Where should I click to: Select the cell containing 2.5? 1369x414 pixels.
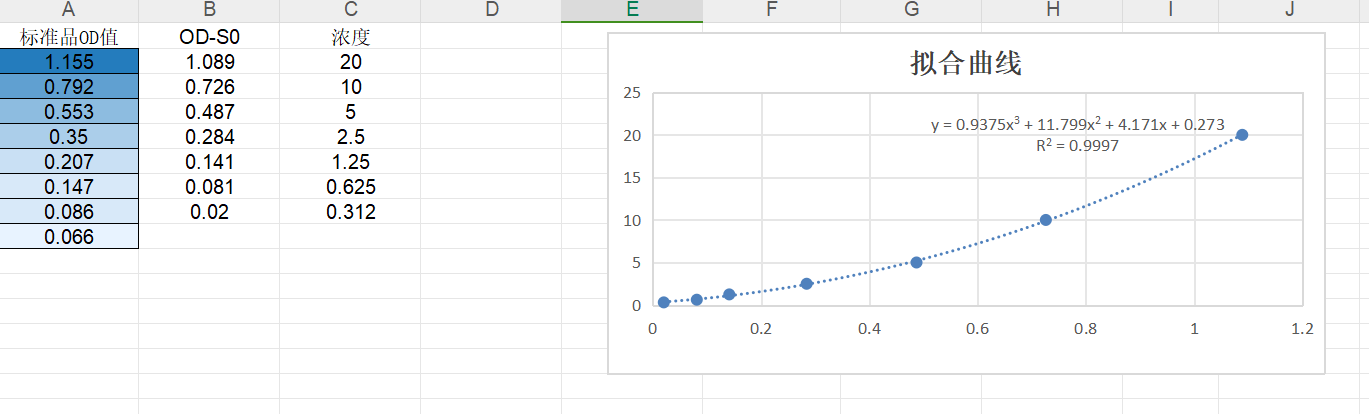350,137
